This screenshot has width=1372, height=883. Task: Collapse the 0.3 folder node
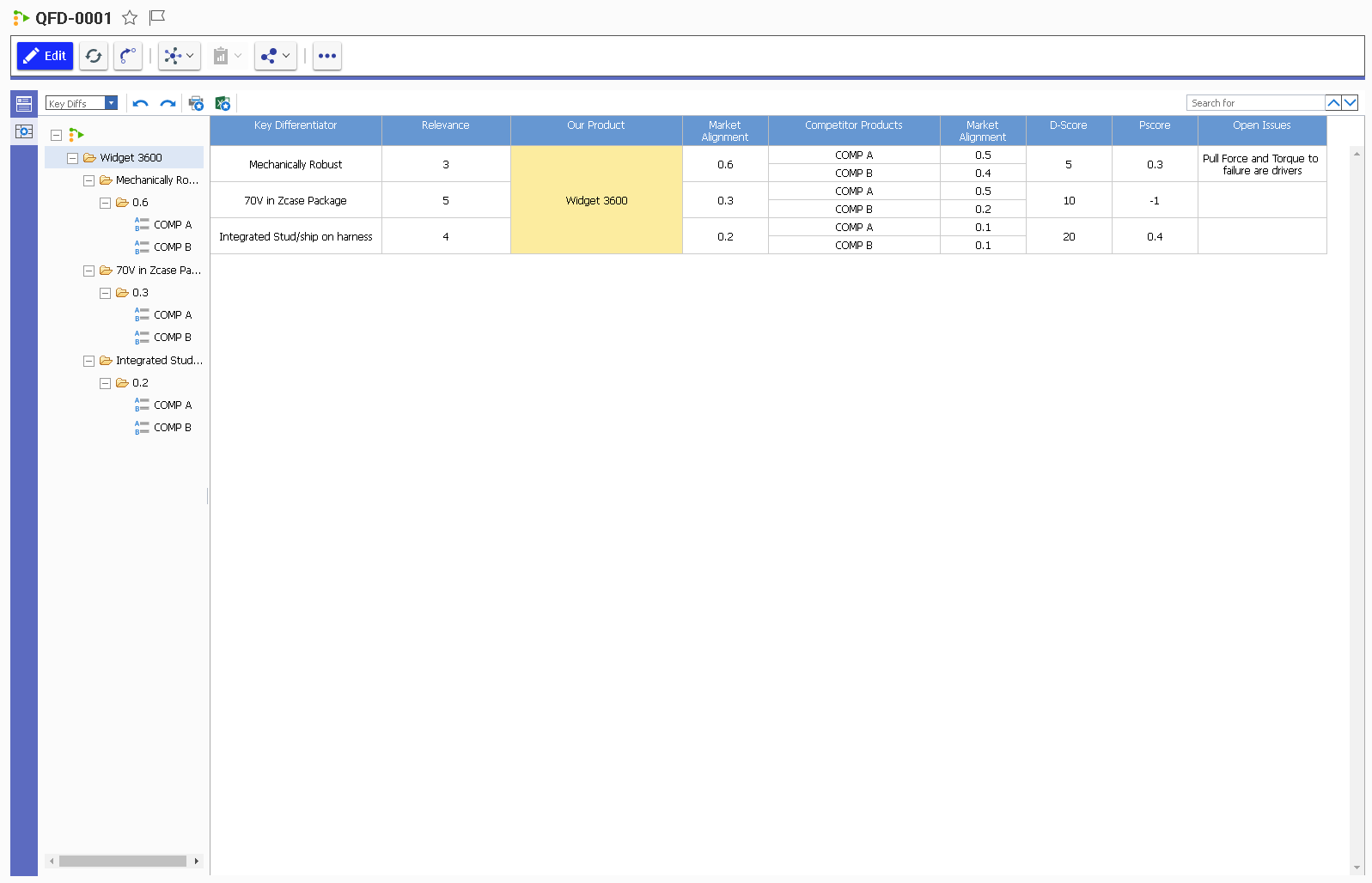click(x=105, y=293)
